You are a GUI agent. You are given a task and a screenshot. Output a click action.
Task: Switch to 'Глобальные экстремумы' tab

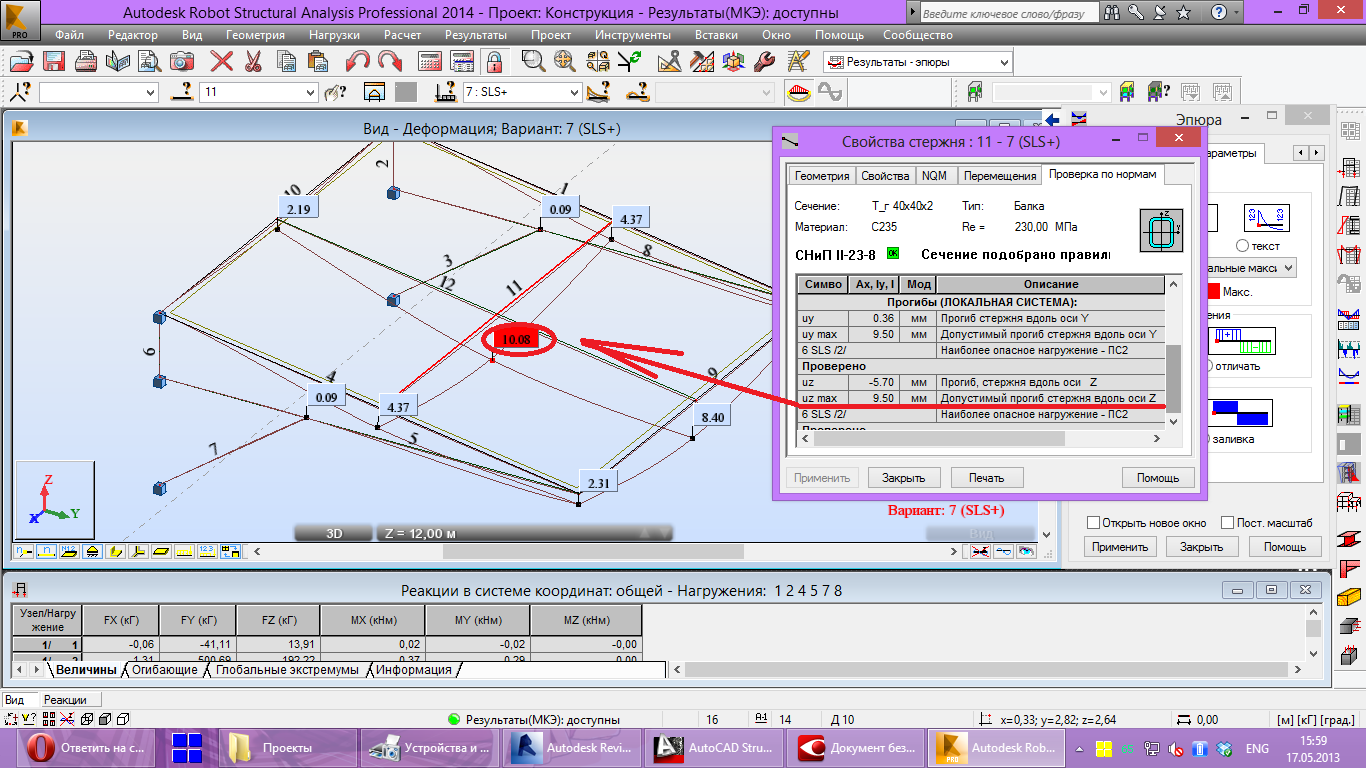pos(287,670)
